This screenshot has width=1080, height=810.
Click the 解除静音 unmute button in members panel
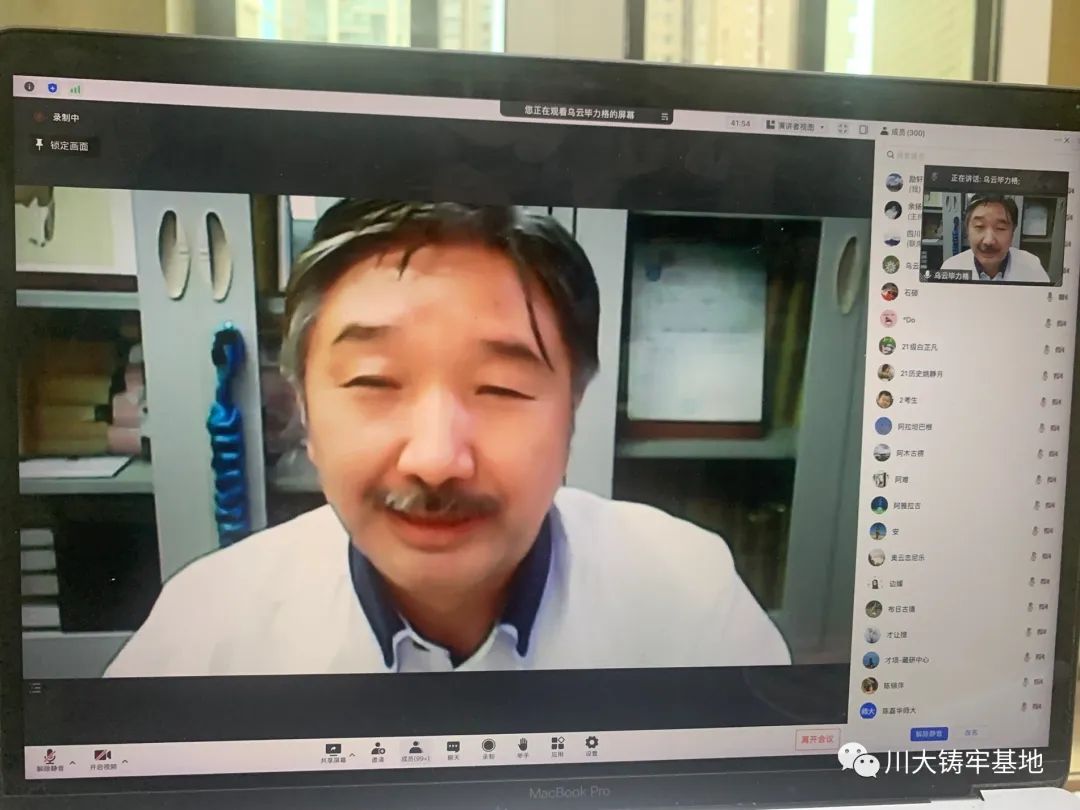(x=928, y=734)
